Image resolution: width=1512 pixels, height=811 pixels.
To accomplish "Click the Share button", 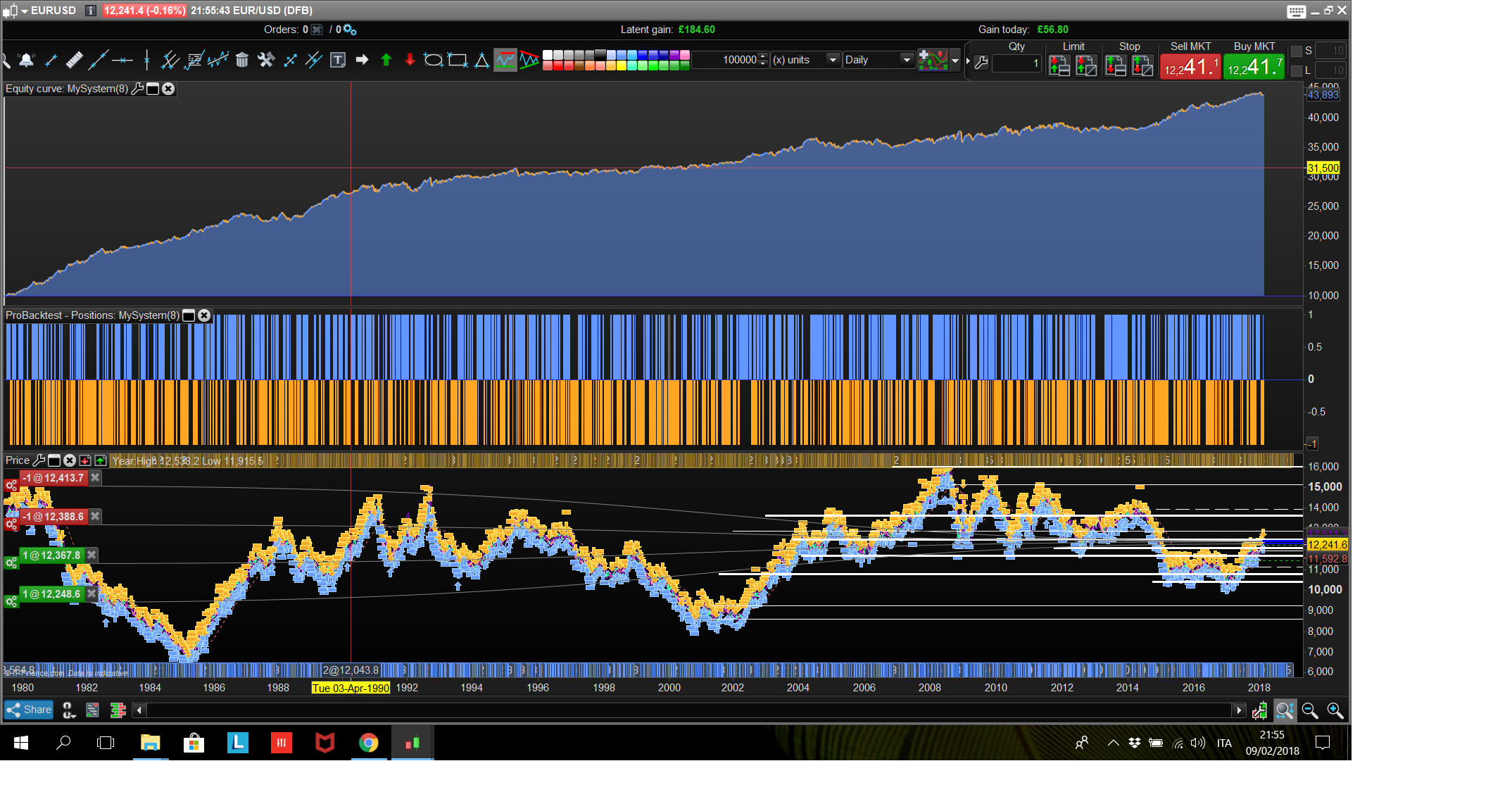I will 30,710.
